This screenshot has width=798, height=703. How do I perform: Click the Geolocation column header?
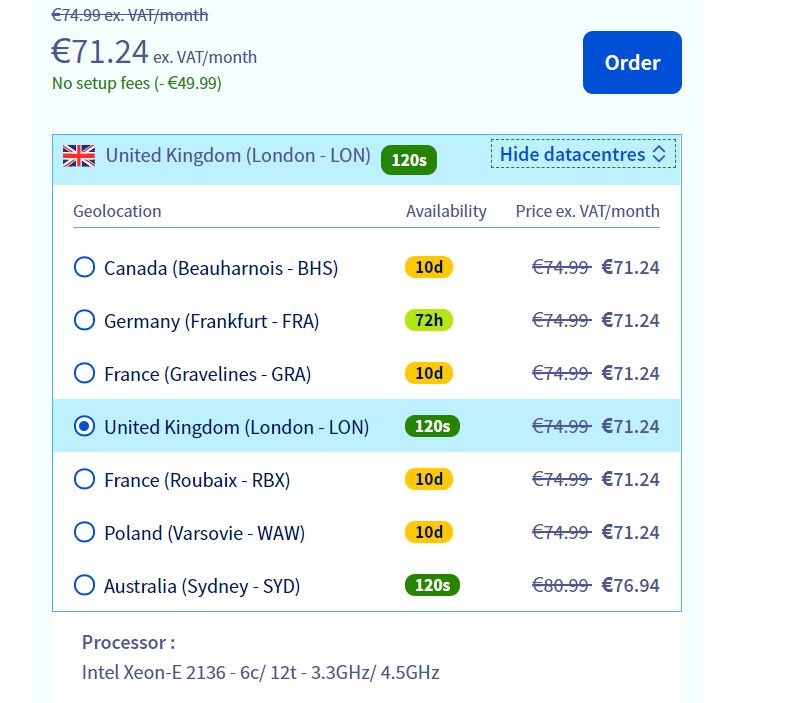point(117,211)
